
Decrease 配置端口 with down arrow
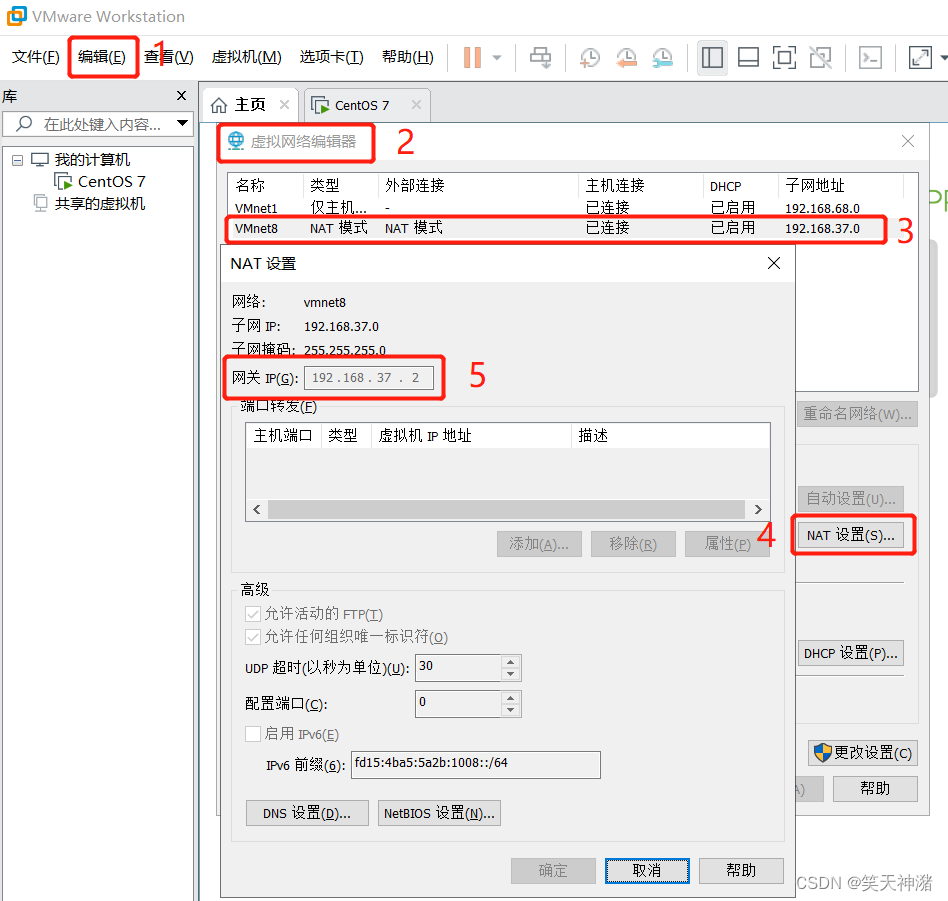click(x=511, y=710)
